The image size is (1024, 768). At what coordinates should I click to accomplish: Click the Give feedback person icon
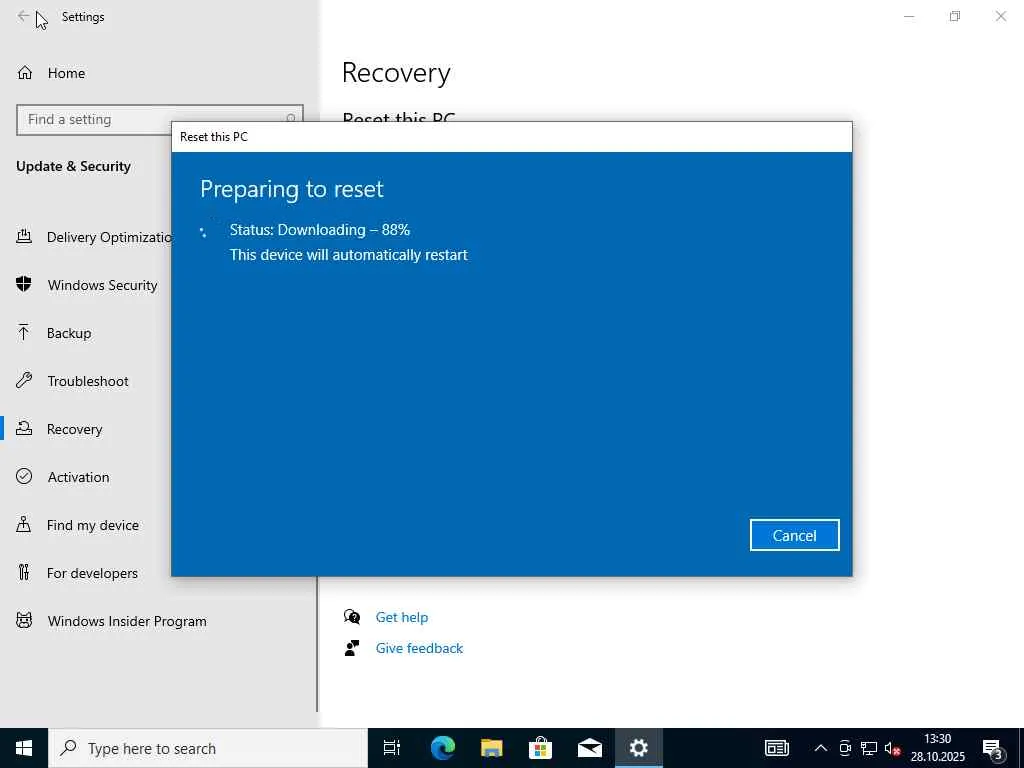352,648
